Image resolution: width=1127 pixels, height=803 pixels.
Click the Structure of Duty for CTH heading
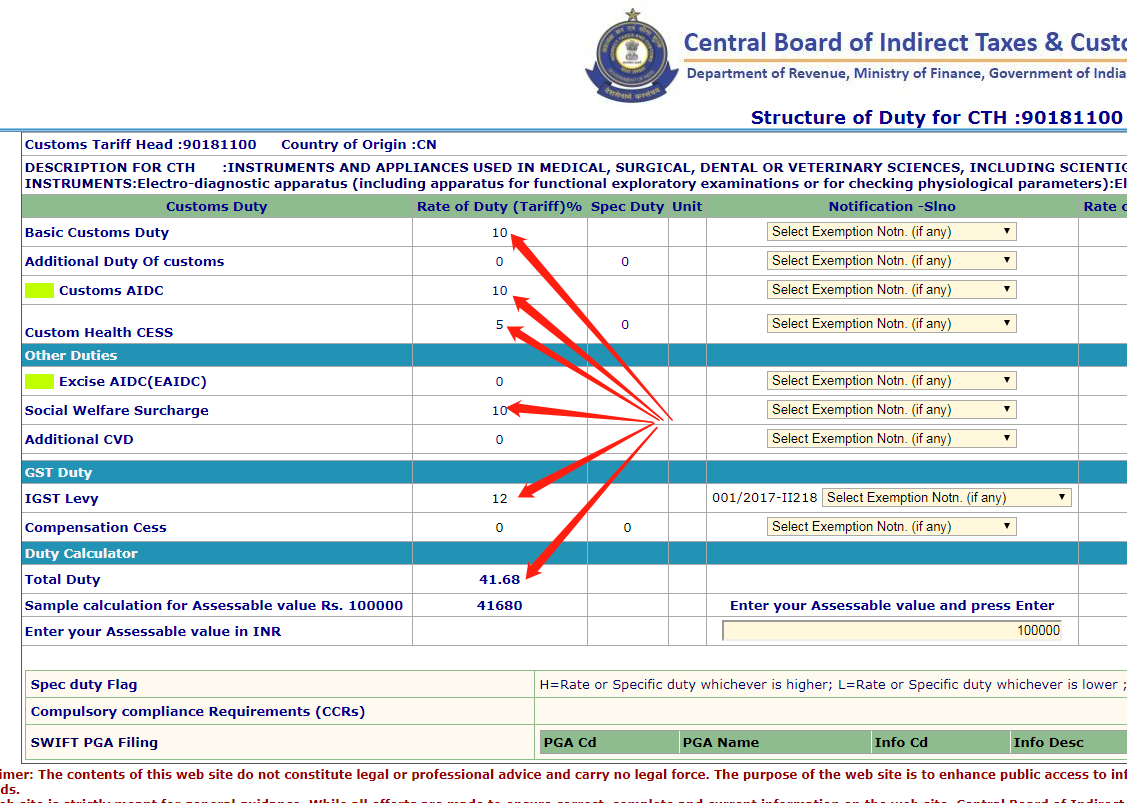937,117
